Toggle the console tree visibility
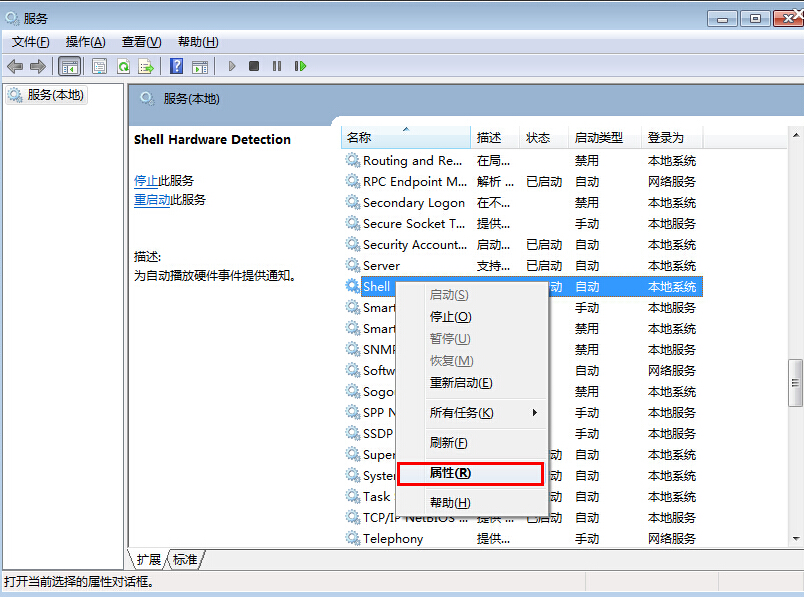 [70, 65]
